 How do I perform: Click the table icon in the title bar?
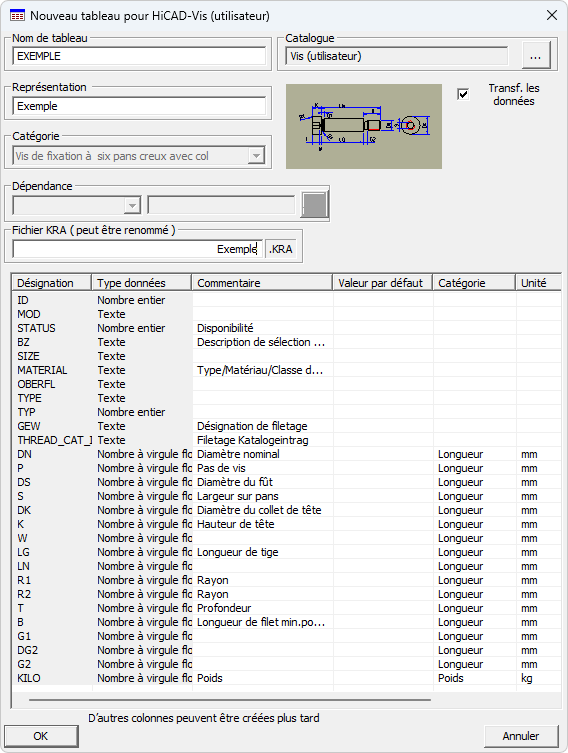[x=17, y=16]
